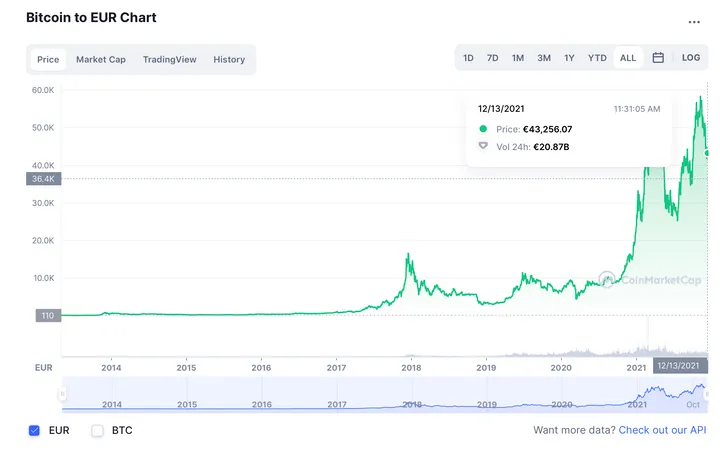Toggle the EUR currency checkbox
Screen dimensions: 720x456
[35, 430]
